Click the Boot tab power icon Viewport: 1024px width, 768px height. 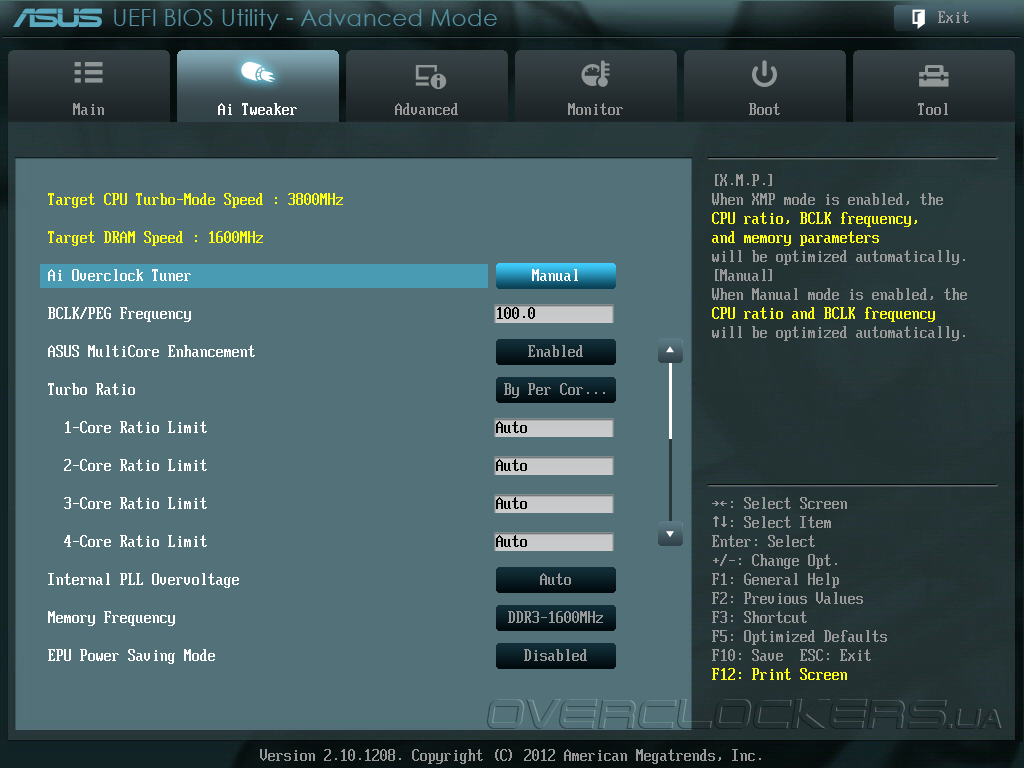[x=764, y=74]
